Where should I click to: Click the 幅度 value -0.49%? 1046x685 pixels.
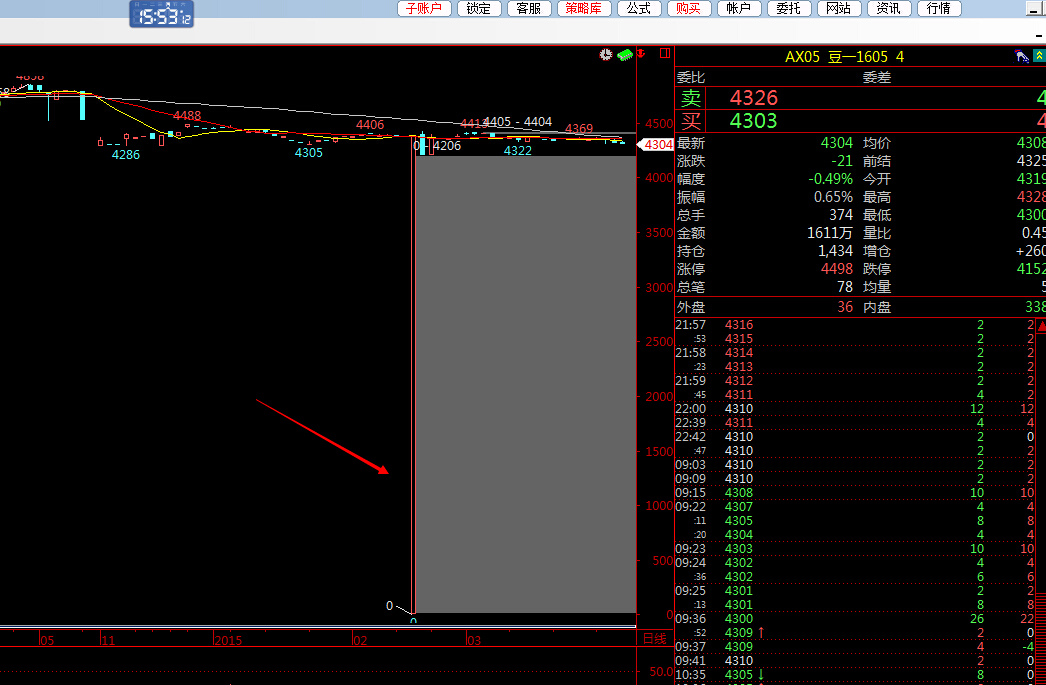(x=831, y=179)
